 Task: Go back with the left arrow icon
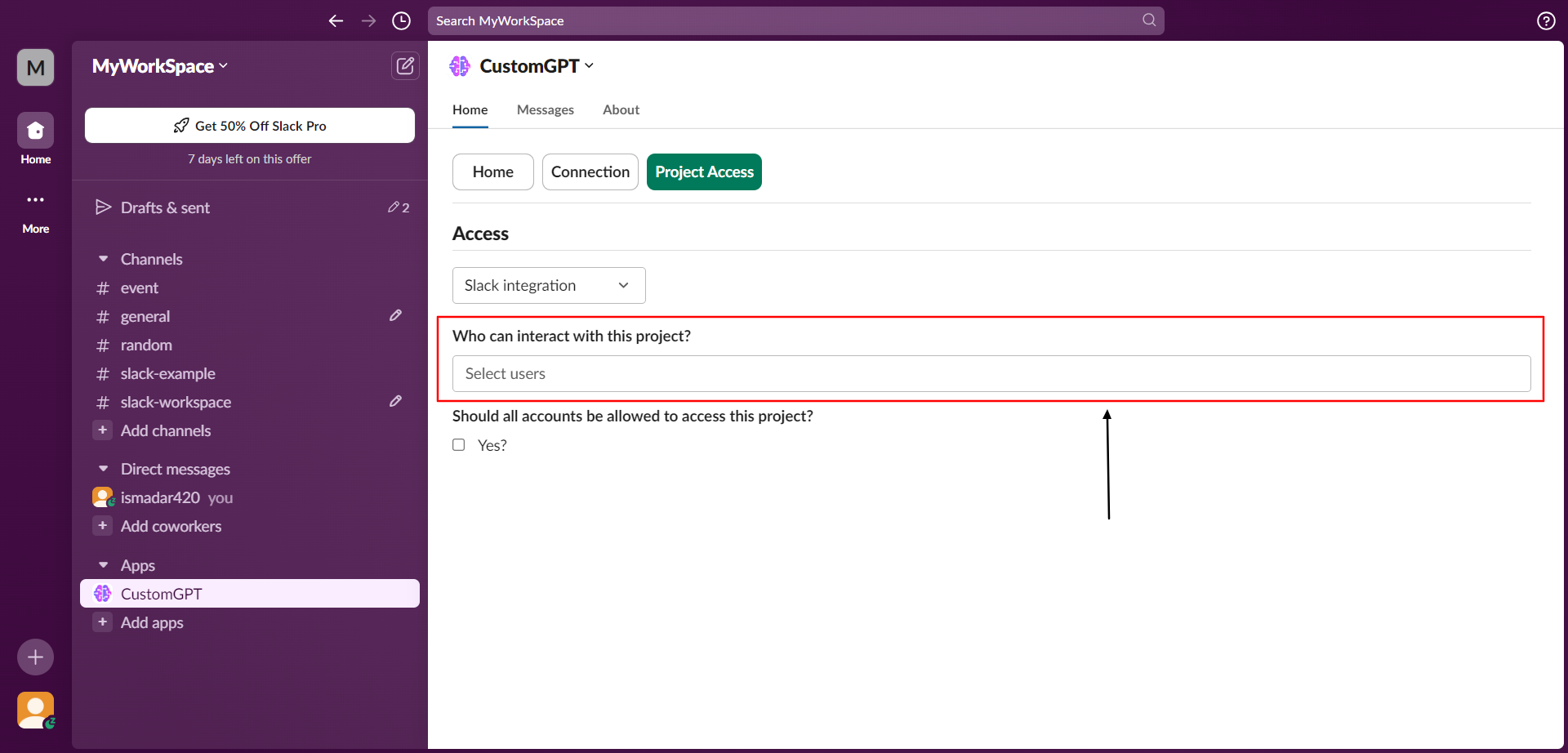[x=336, y=20]
